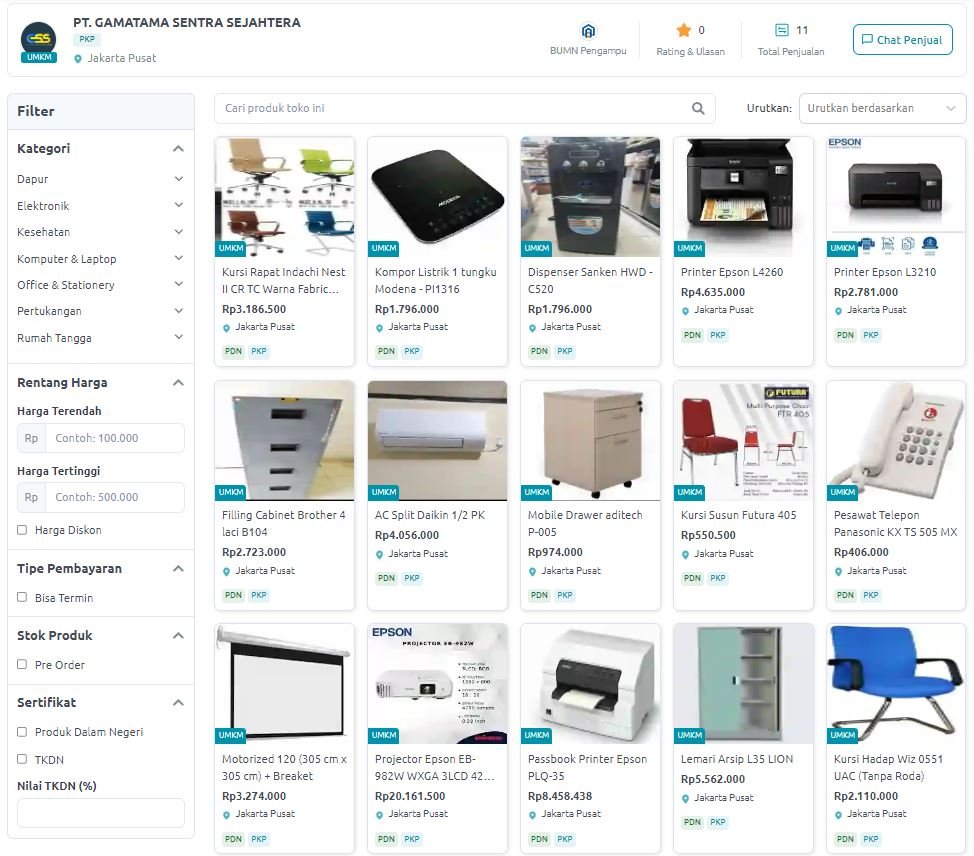Screen dimensions: 974x856
Task: Click the Rating & Ulasan star icon
Action: (x=683, y=30)
